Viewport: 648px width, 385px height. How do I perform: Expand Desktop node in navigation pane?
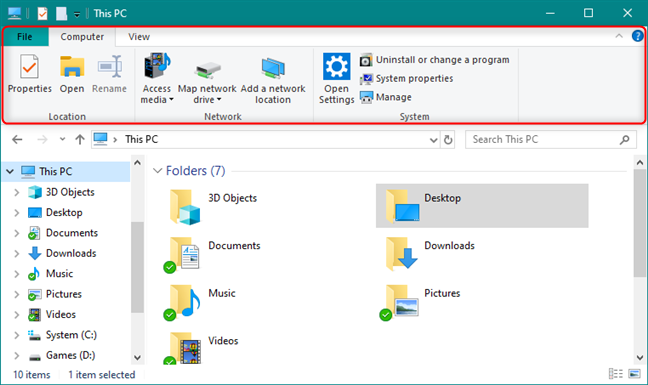17,213
